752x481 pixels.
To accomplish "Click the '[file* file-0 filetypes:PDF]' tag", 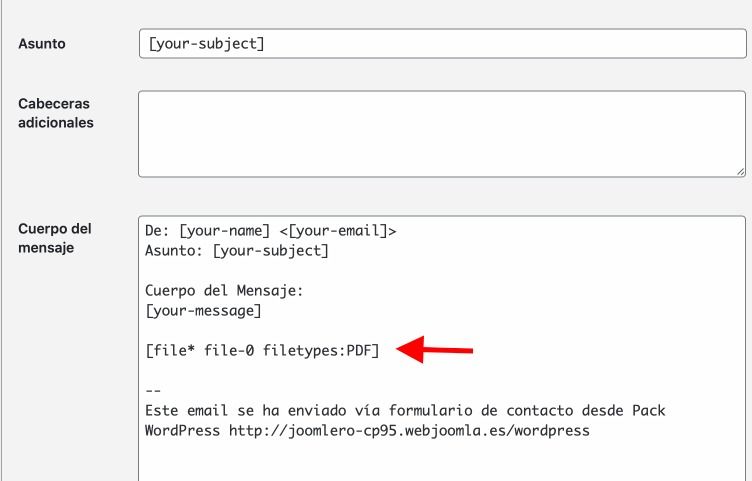I will [x=262, y=351].
